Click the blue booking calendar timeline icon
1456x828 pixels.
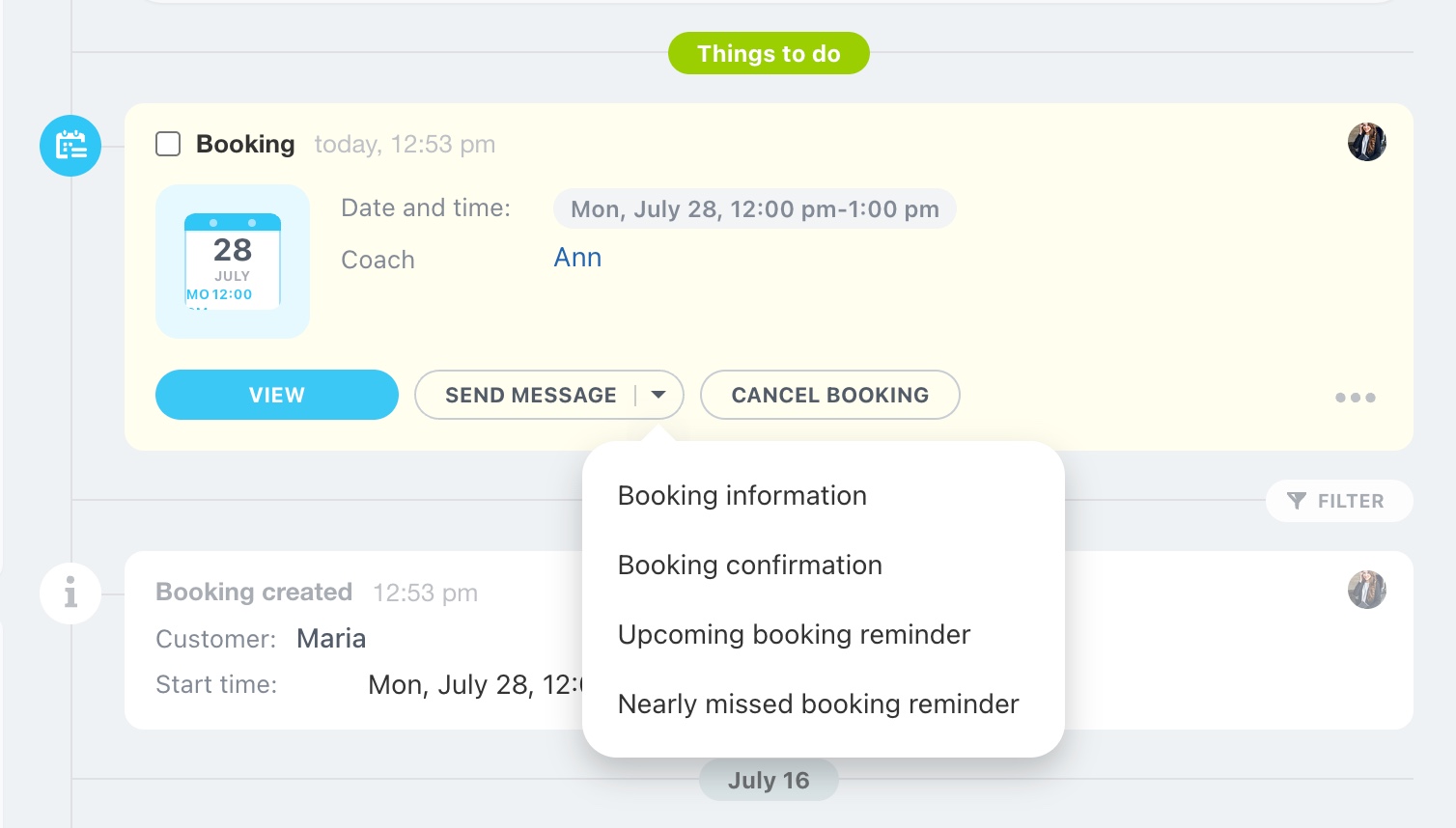(x=70, y=146)
